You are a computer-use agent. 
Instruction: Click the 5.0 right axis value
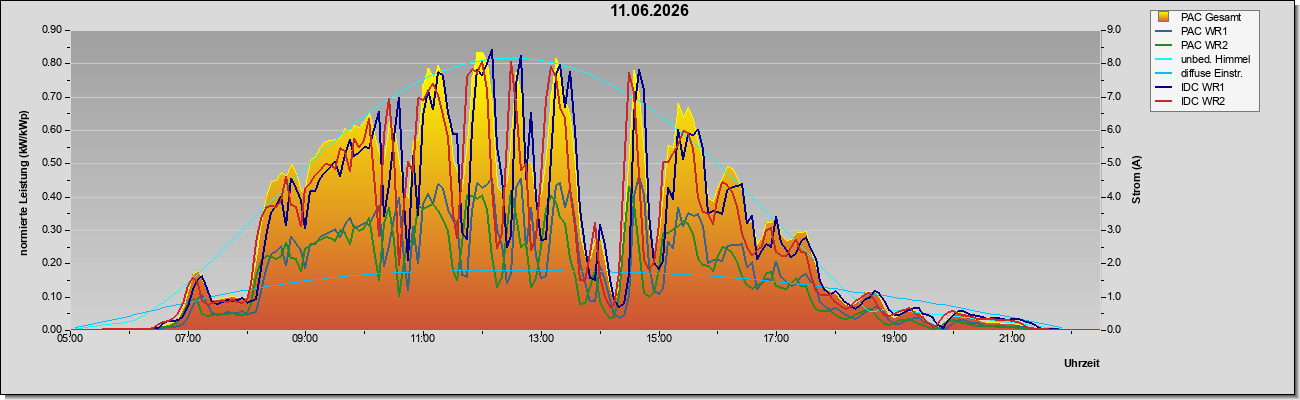coord(1117,163)
